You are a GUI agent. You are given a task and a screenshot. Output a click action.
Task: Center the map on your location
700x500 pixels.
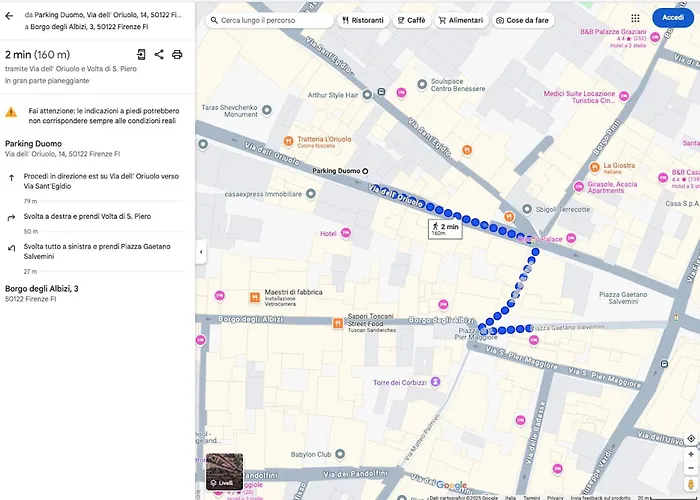691,438
